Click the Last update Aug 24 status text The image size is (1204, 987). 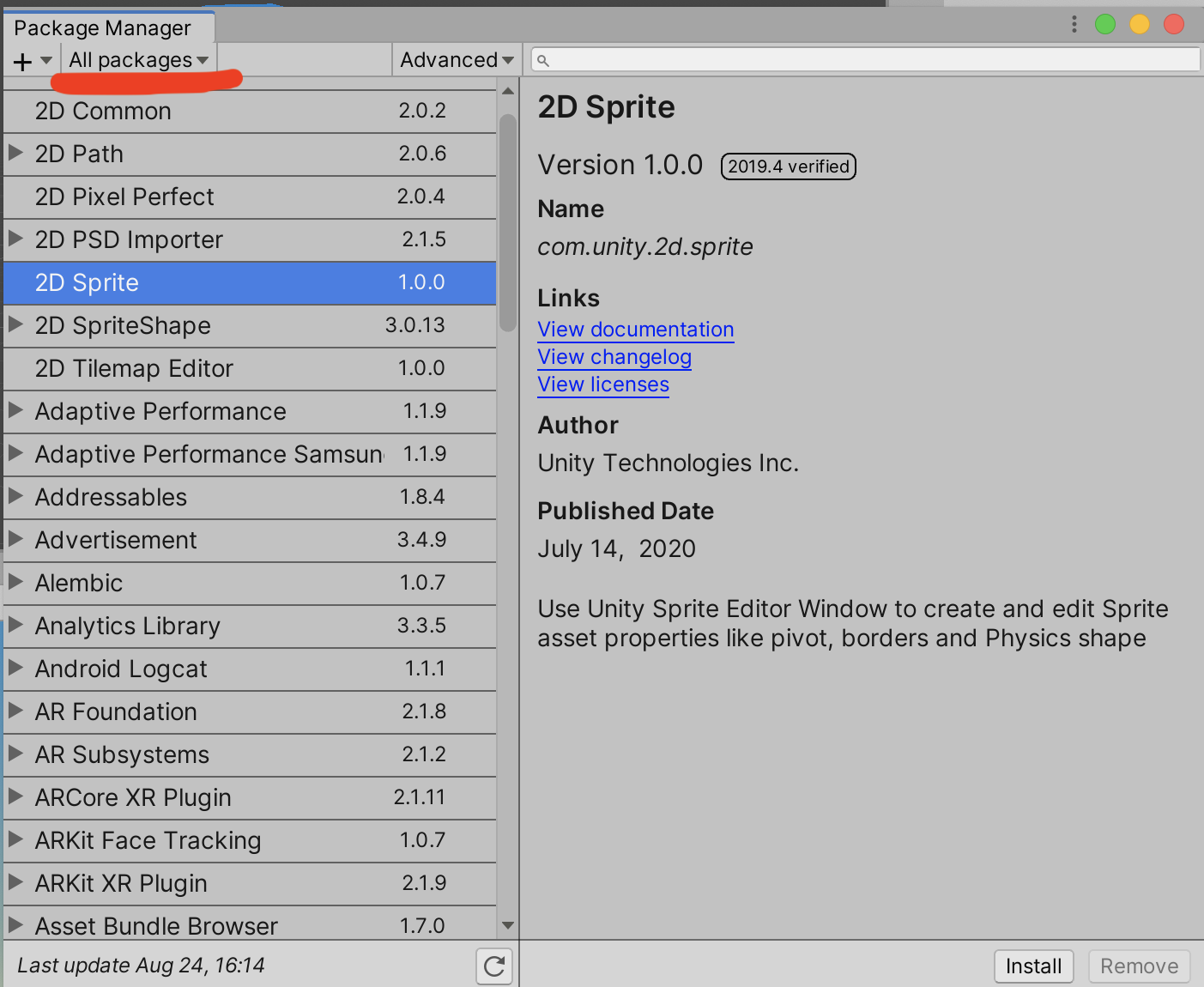(x=141, y=966)
